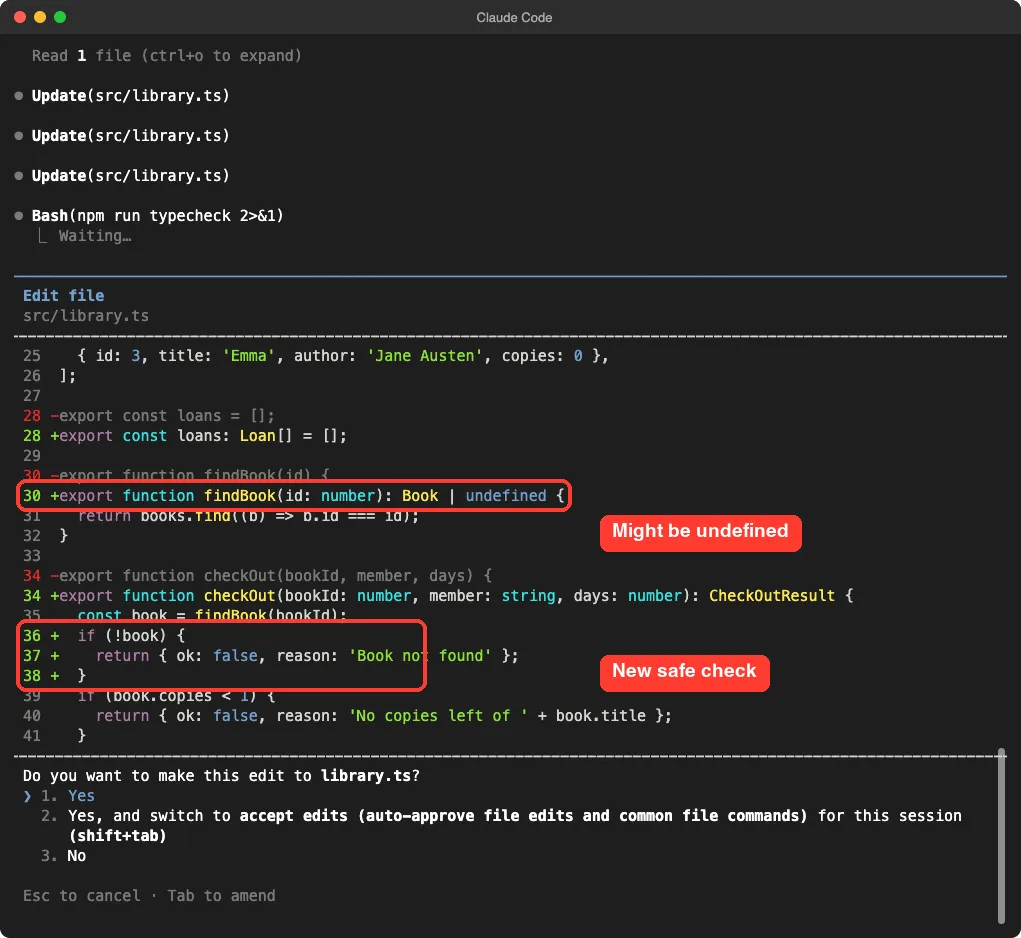The width and height of the screenshot is (1021, 938).
Task: Click added line 36 'if (!book) {'
Action: tap(104, 635)
